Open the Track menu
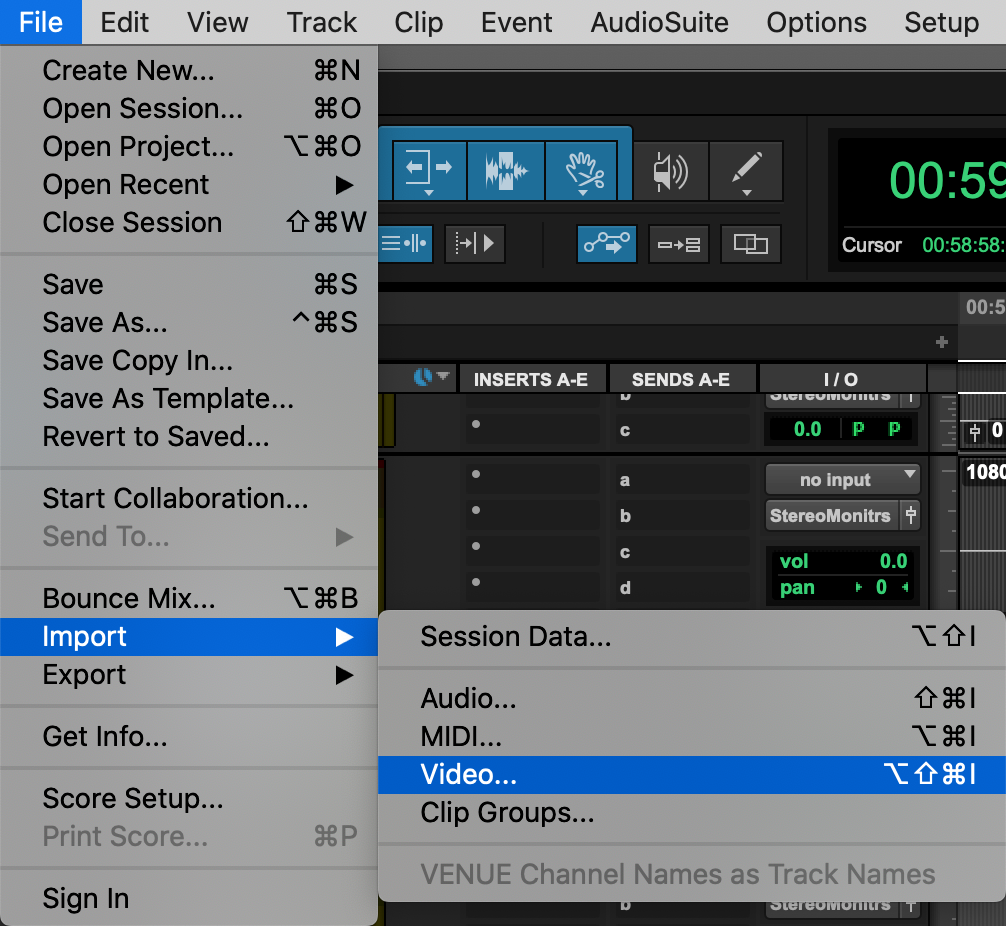 (321, 22)
